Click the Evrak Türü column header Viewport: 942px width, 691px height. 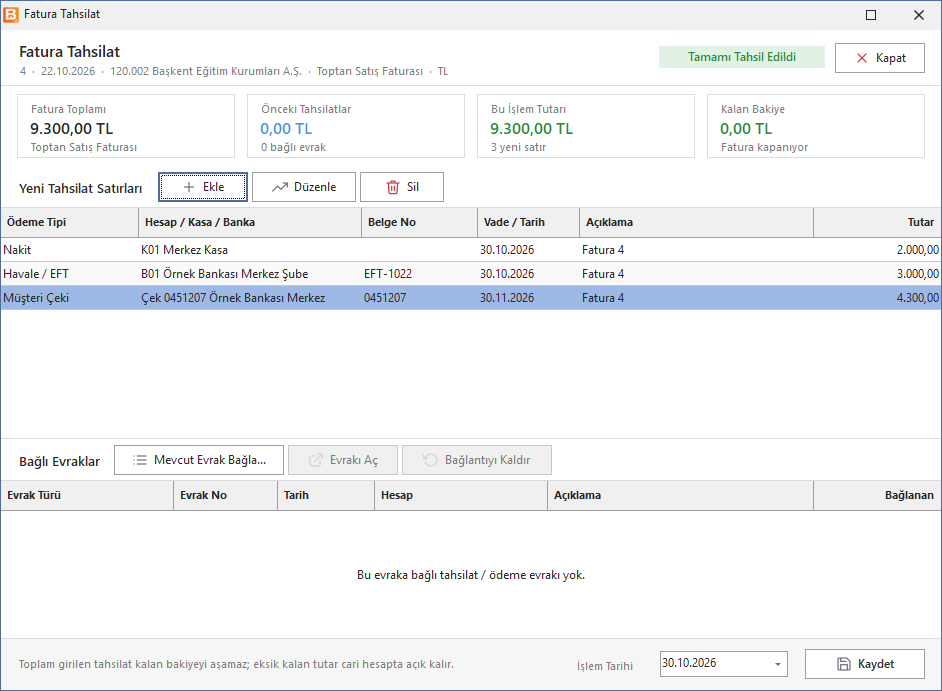click(x=87, y=495)
